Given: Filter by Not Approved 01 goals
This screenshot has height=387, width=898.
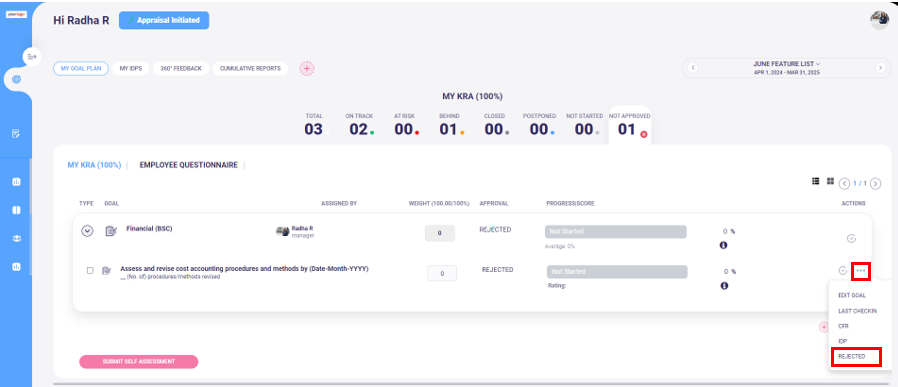Looking at the screenshot, I should coord(629,125).
